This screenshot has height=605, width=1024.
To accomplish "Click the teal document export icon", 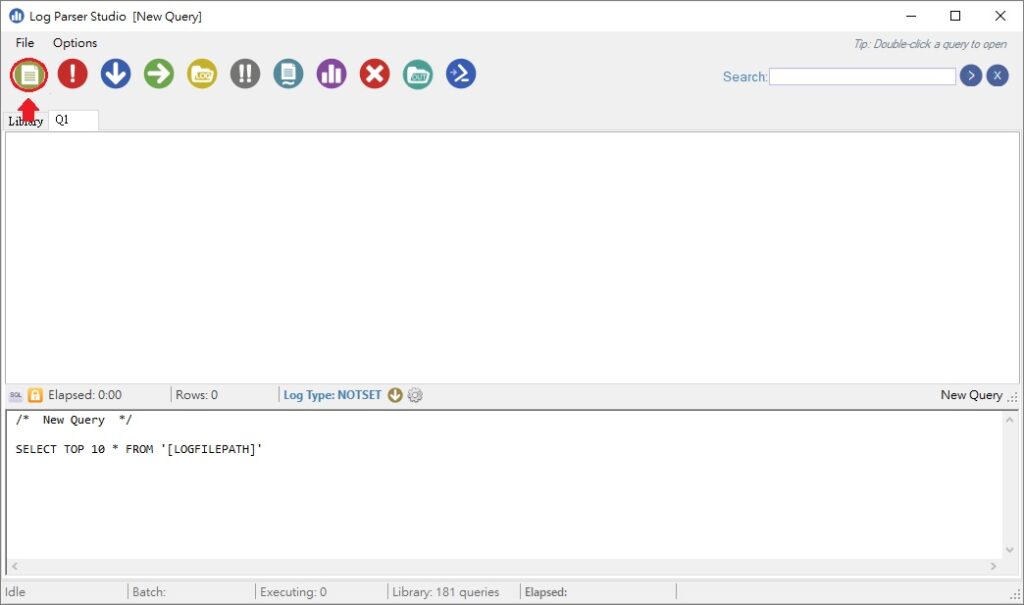I will 288,74.
